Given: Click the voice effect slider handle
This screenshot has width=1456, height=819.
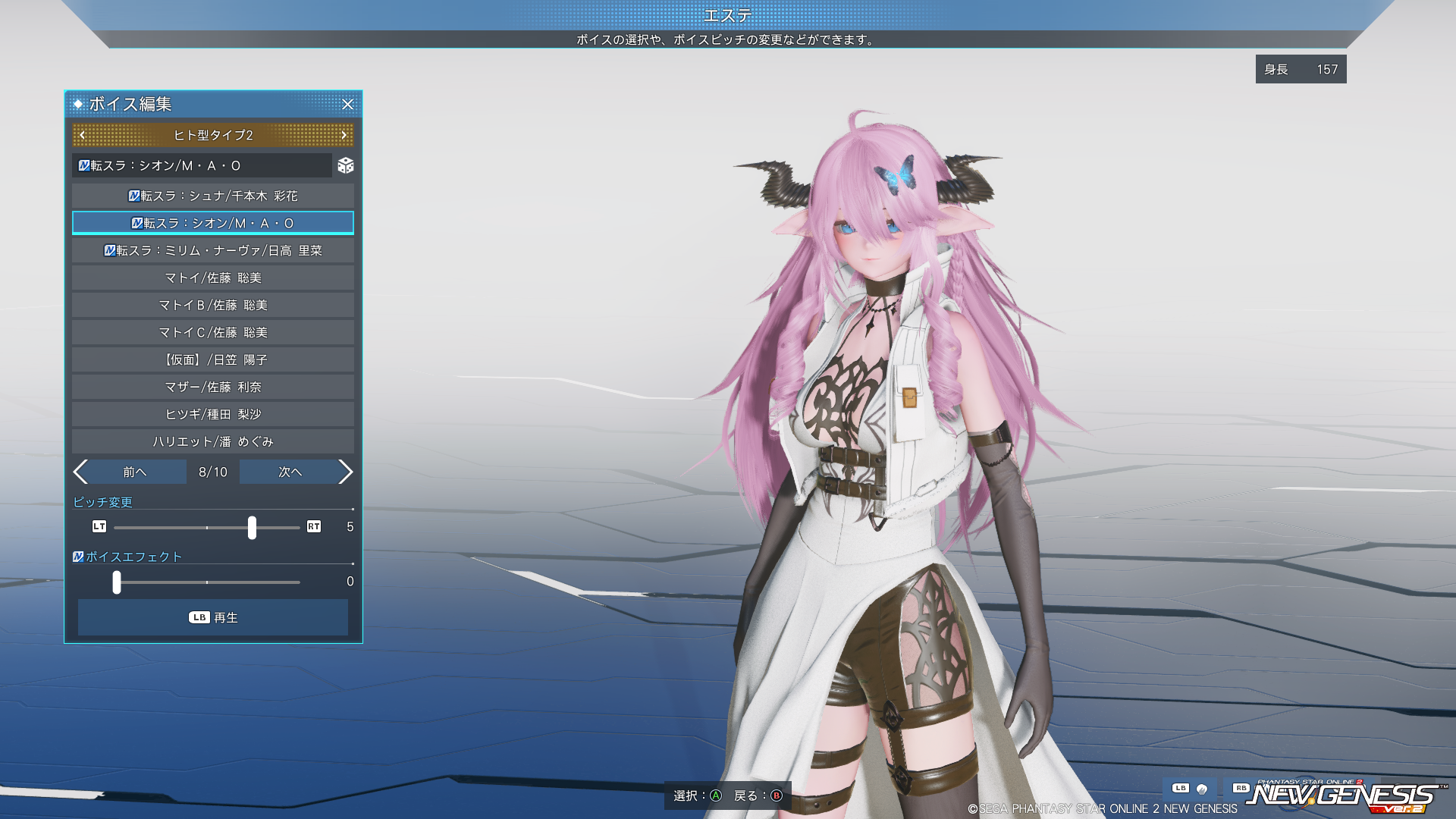Looking at the screenshot, I should coord(117,582).
